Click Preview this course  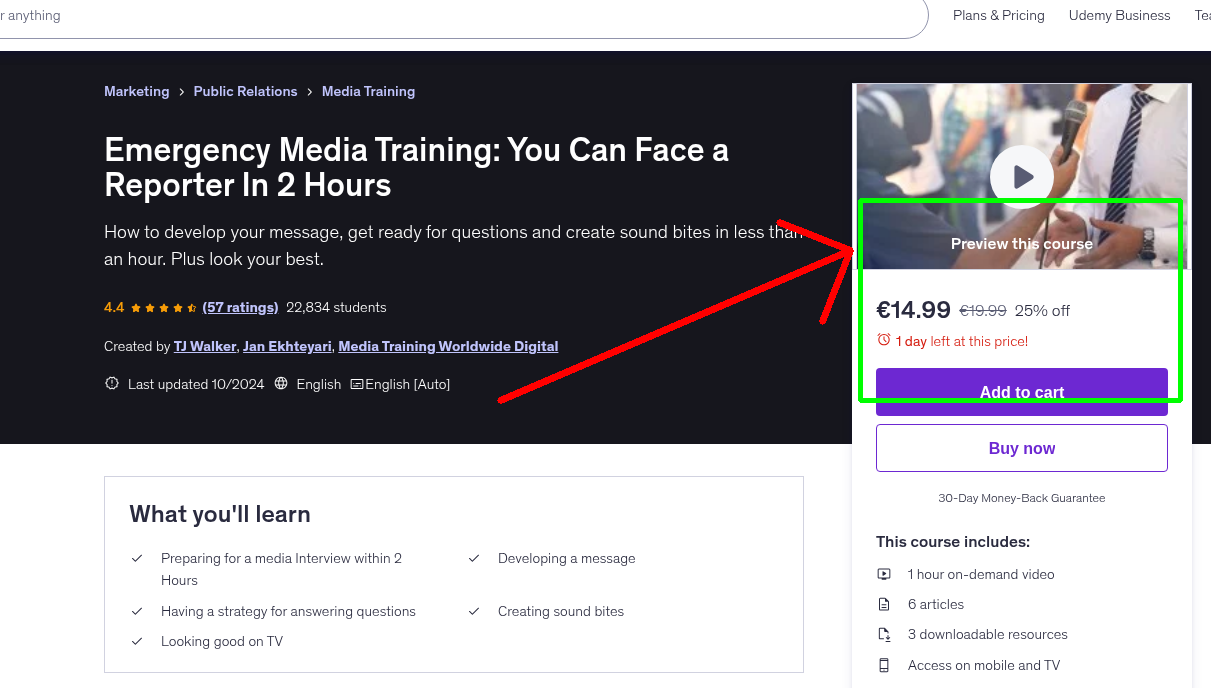(x=1021, y=243)
